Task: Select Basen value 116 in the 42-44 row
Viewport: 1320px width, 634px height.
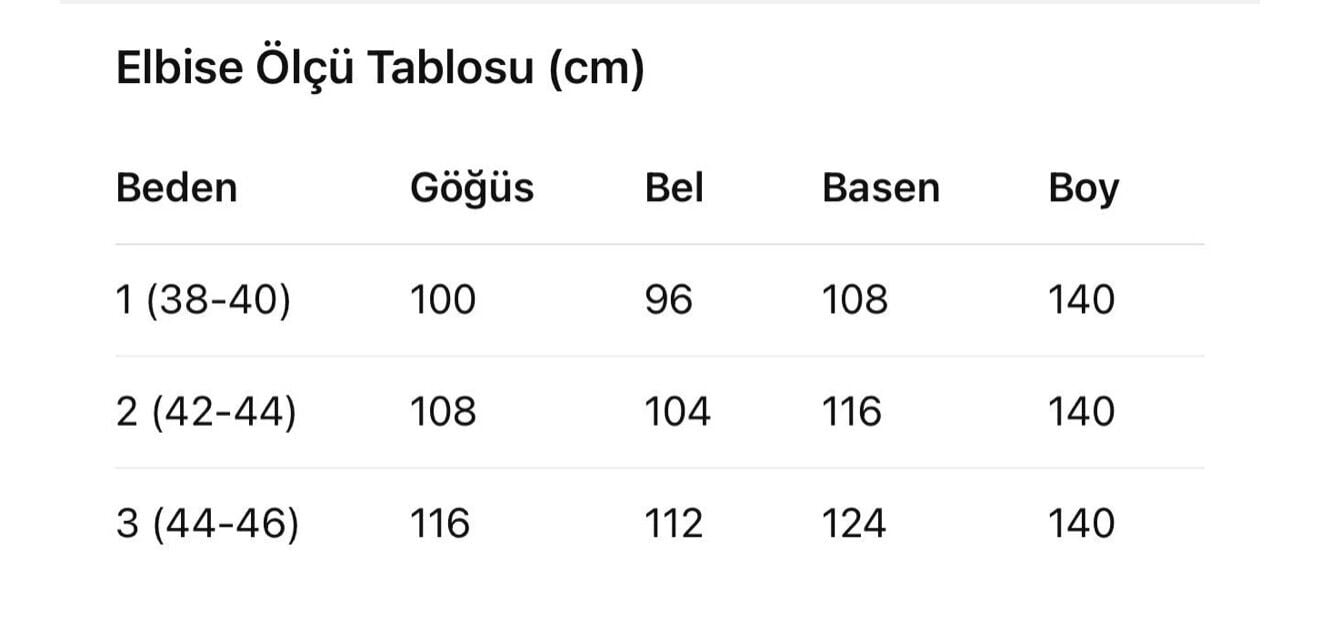Action: click(x=852, y=412)
